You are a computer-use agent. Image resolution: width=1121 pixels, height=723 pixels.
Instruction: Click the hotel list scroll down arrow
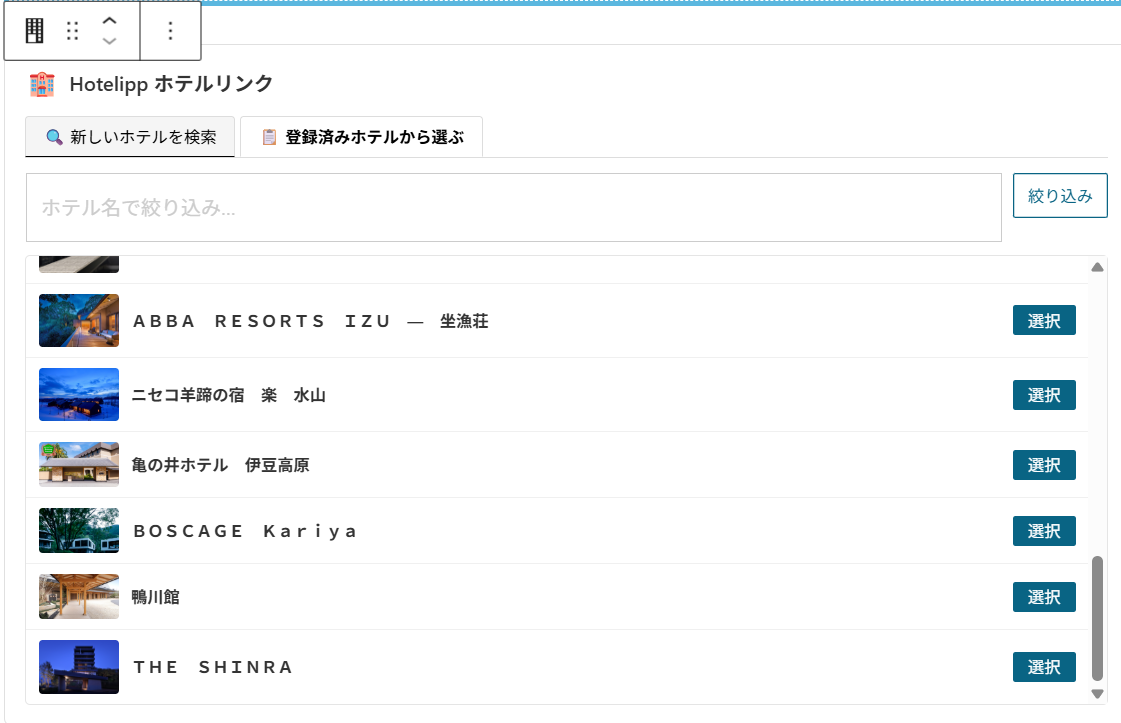1097,694
